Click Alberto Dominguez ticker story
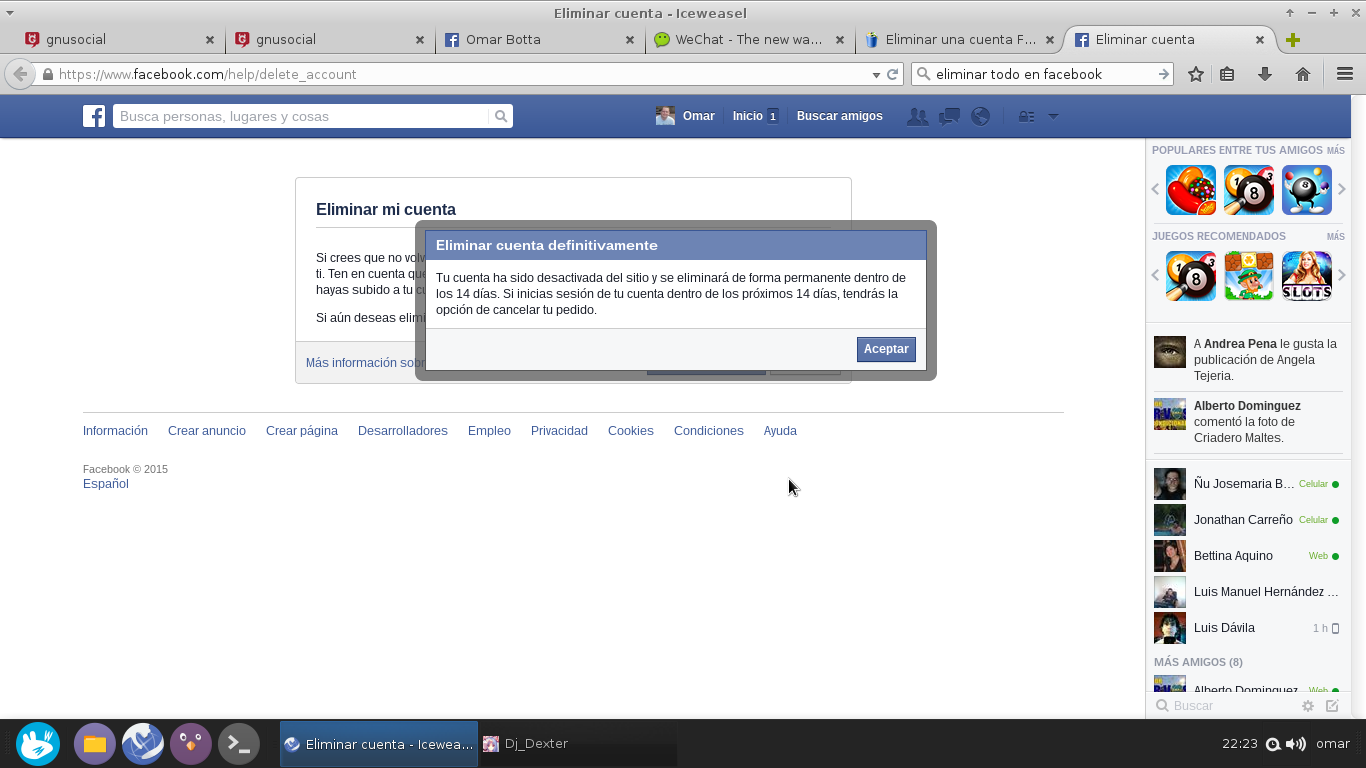The image size is (1366, 768). pos(1247,422)
